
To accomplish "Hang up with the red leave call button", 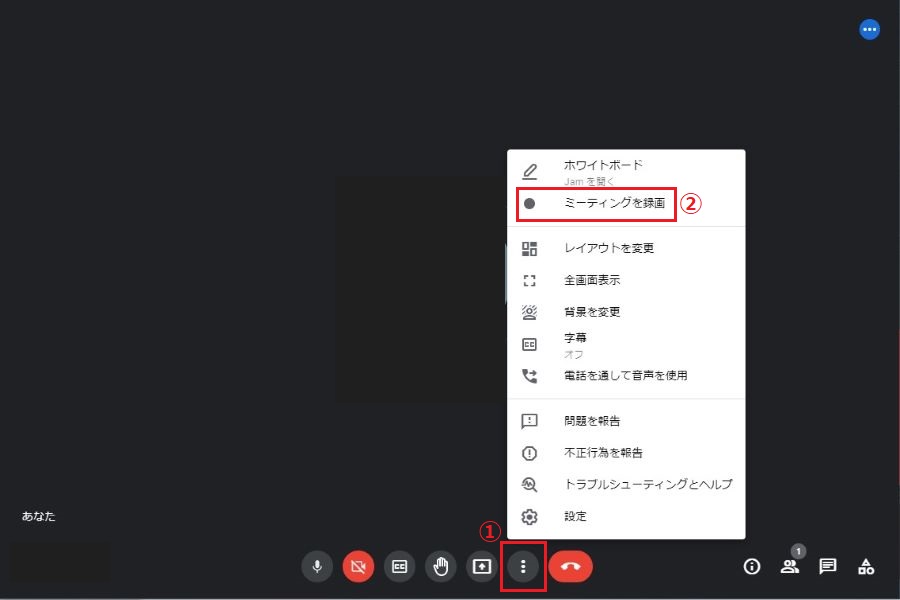I will 570,566.
